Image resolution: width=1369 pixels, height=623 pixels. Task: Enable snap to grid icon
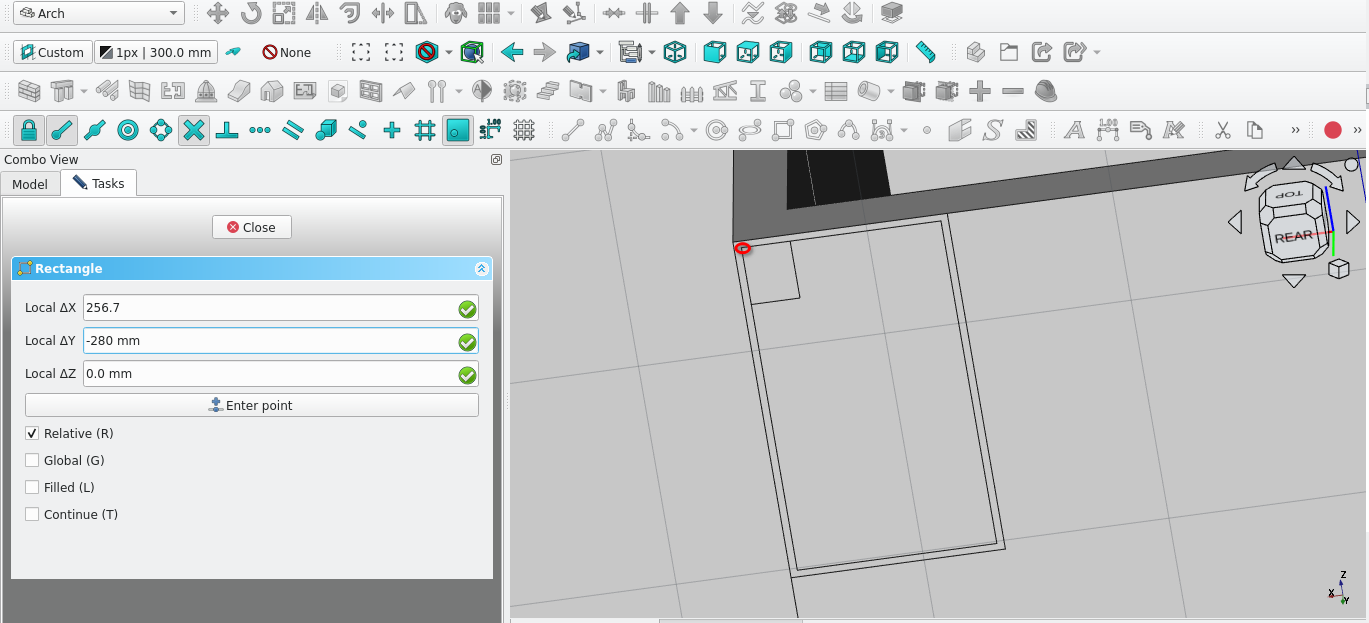pyautogui.click(x=425, y=130)
